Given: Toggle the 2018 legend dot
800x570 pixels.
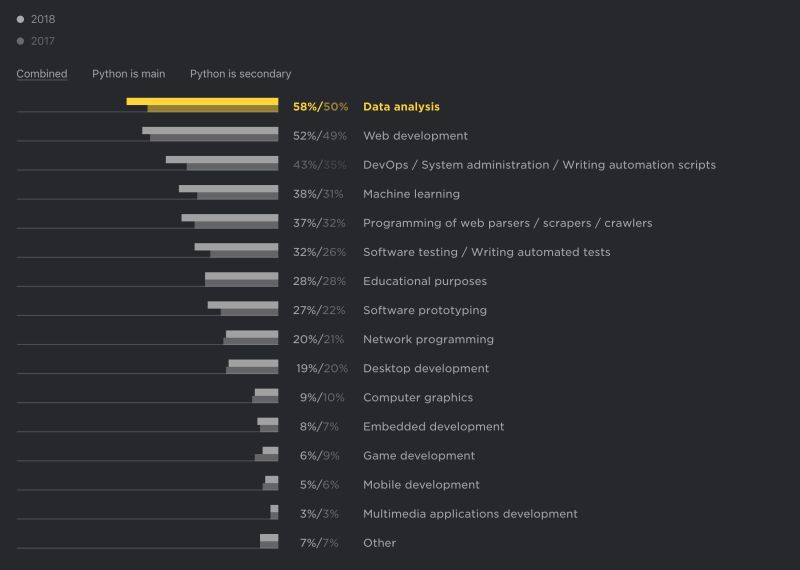Looking at the screenshot, I should (20, 19).
